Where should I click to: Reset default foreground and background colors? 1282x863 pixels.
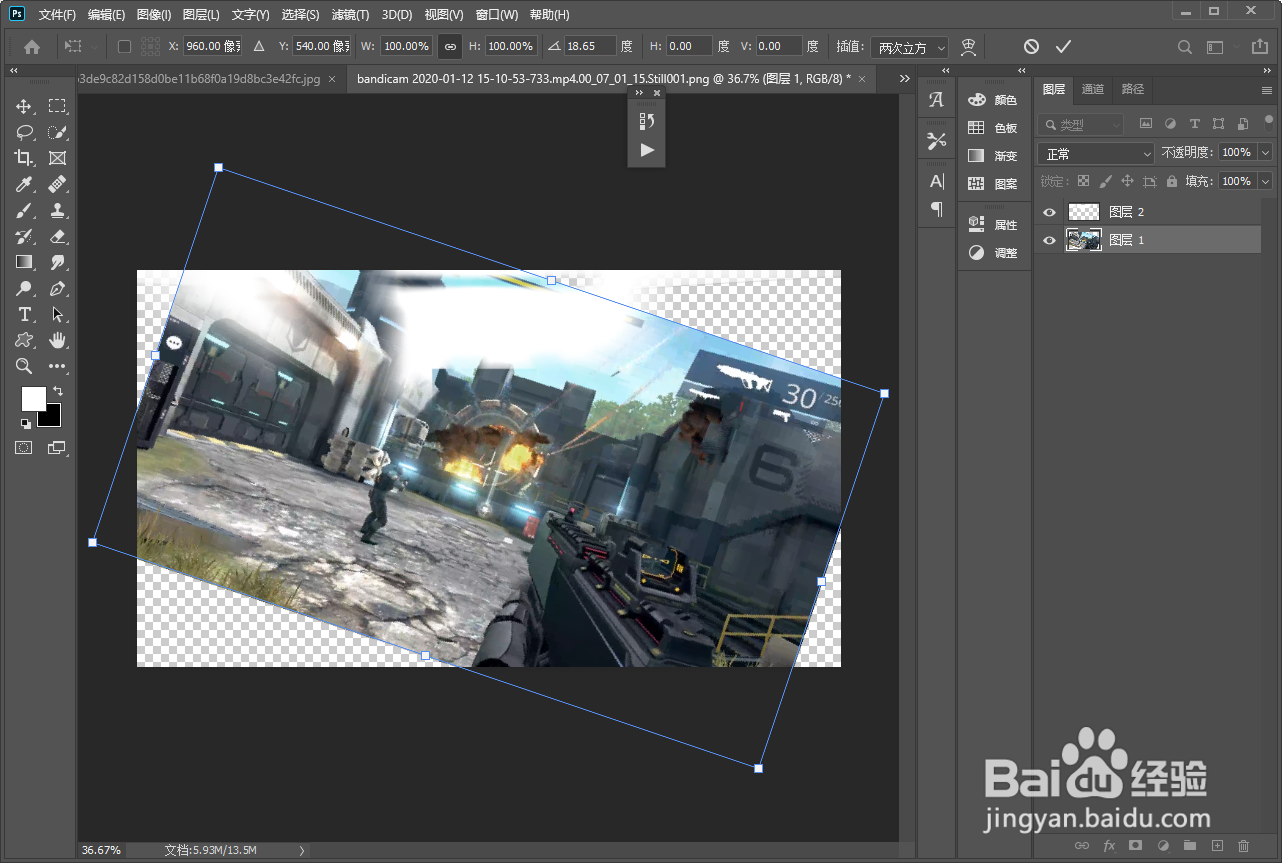pos(25,423)
